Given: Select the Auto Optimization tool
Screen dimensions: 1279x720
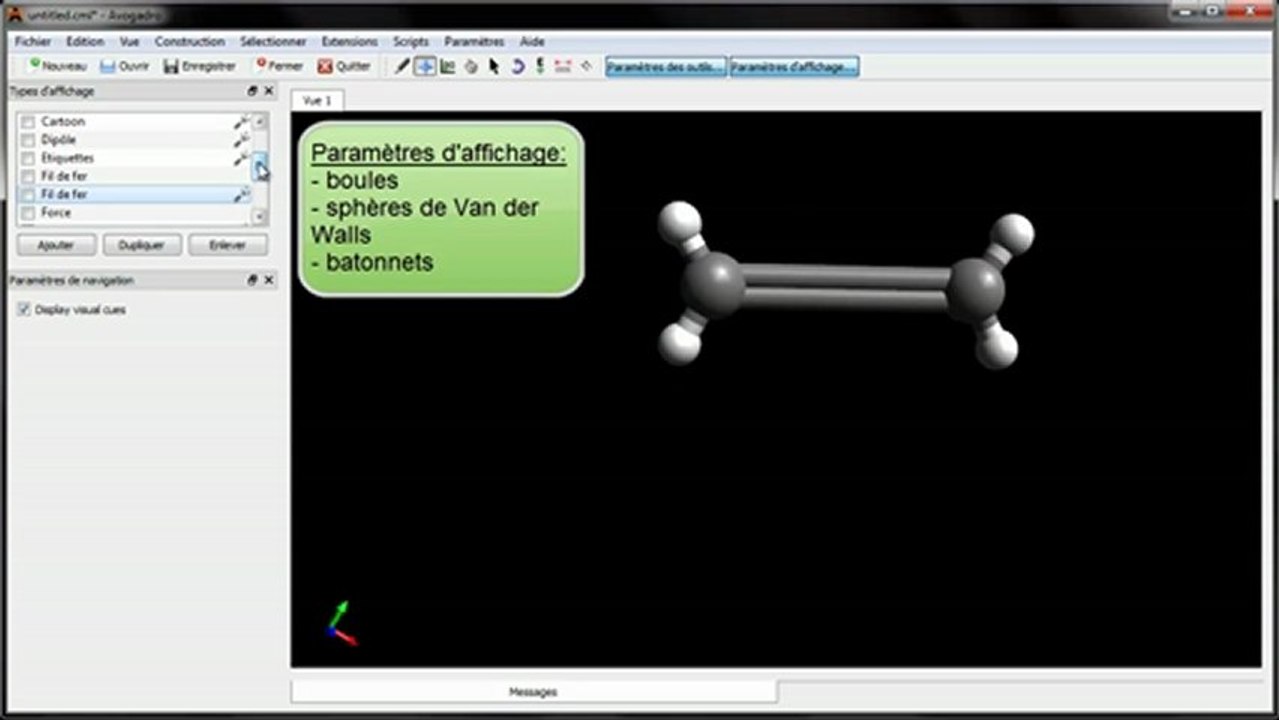Looking at the screenshot, I should pyautogui.click(x=540, y=66).
